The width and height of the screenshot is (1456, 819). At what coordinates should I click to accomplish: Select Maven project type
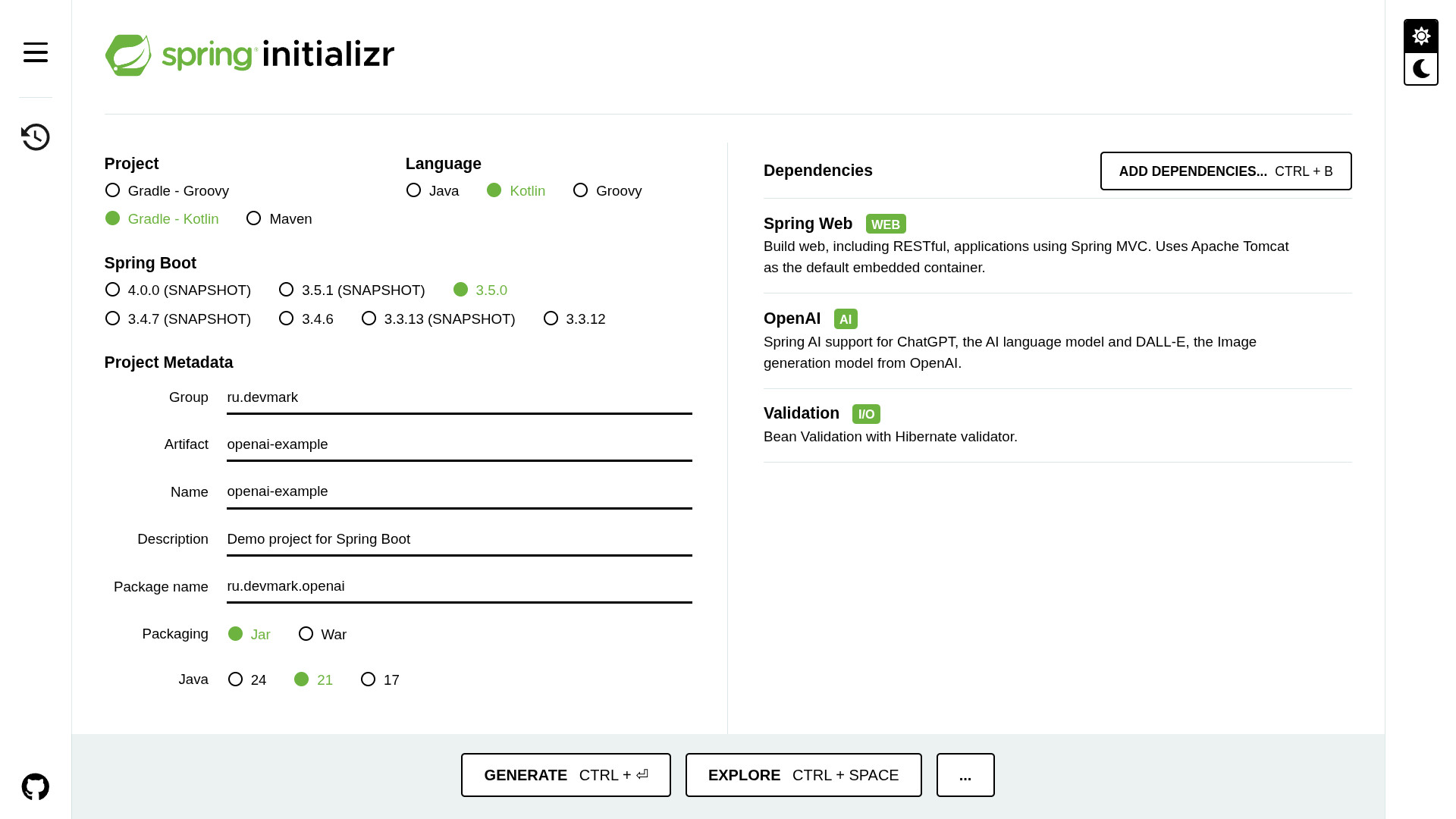pyautogui.click(x=279, y=219)
